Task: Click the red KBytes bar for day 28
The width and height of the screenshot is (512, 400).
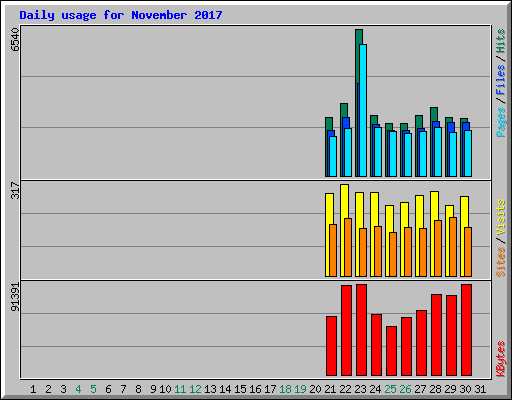Action: tap(436, 335)
